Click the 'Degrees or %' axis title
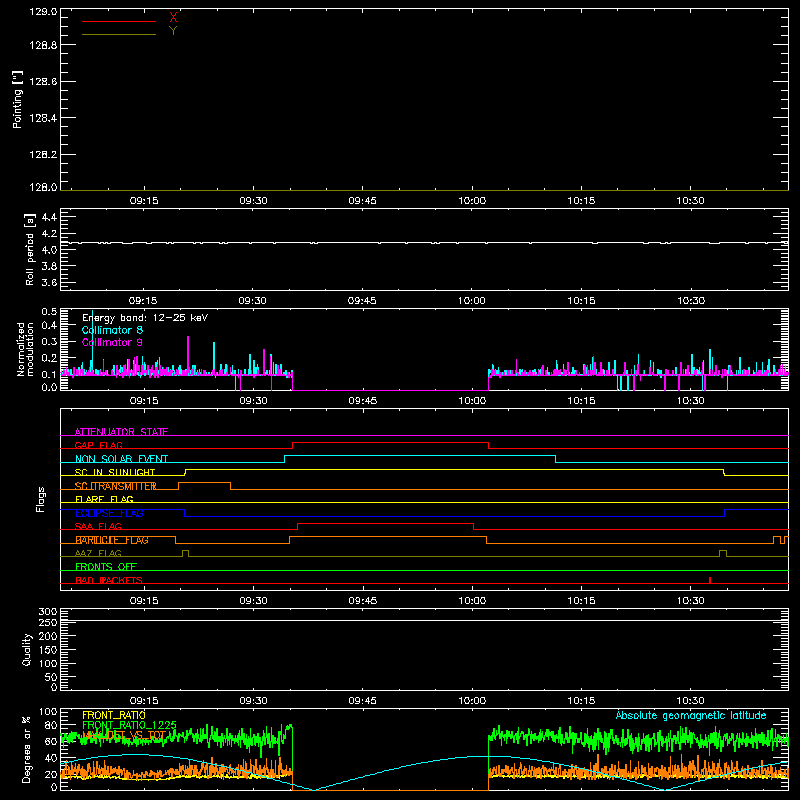The width and height of the screenshot is (800, 800). [x=26, y=749]
